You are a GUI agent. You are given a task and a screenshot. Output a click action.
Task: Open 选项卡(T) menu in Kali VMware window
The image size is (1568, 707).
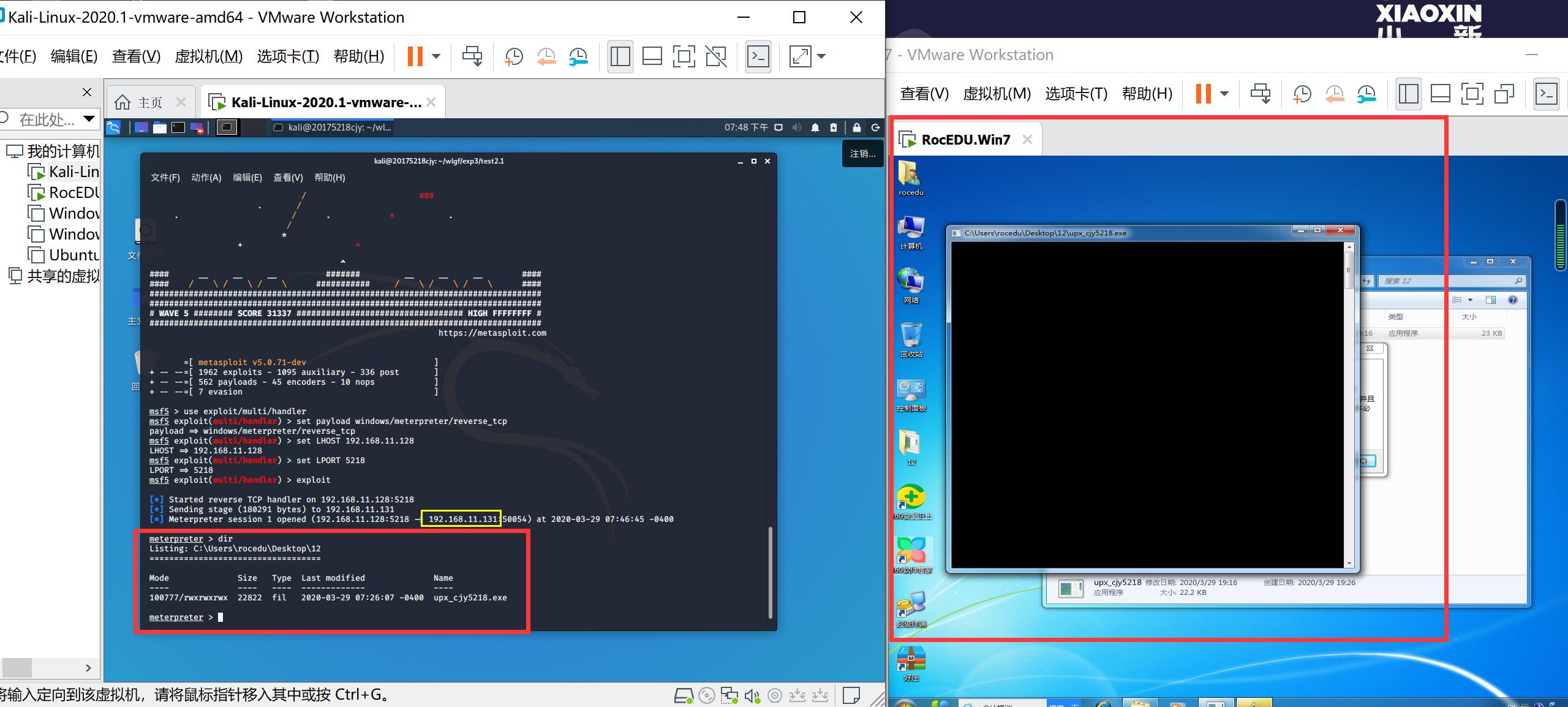pyautogui.click(x=288, y=56)
